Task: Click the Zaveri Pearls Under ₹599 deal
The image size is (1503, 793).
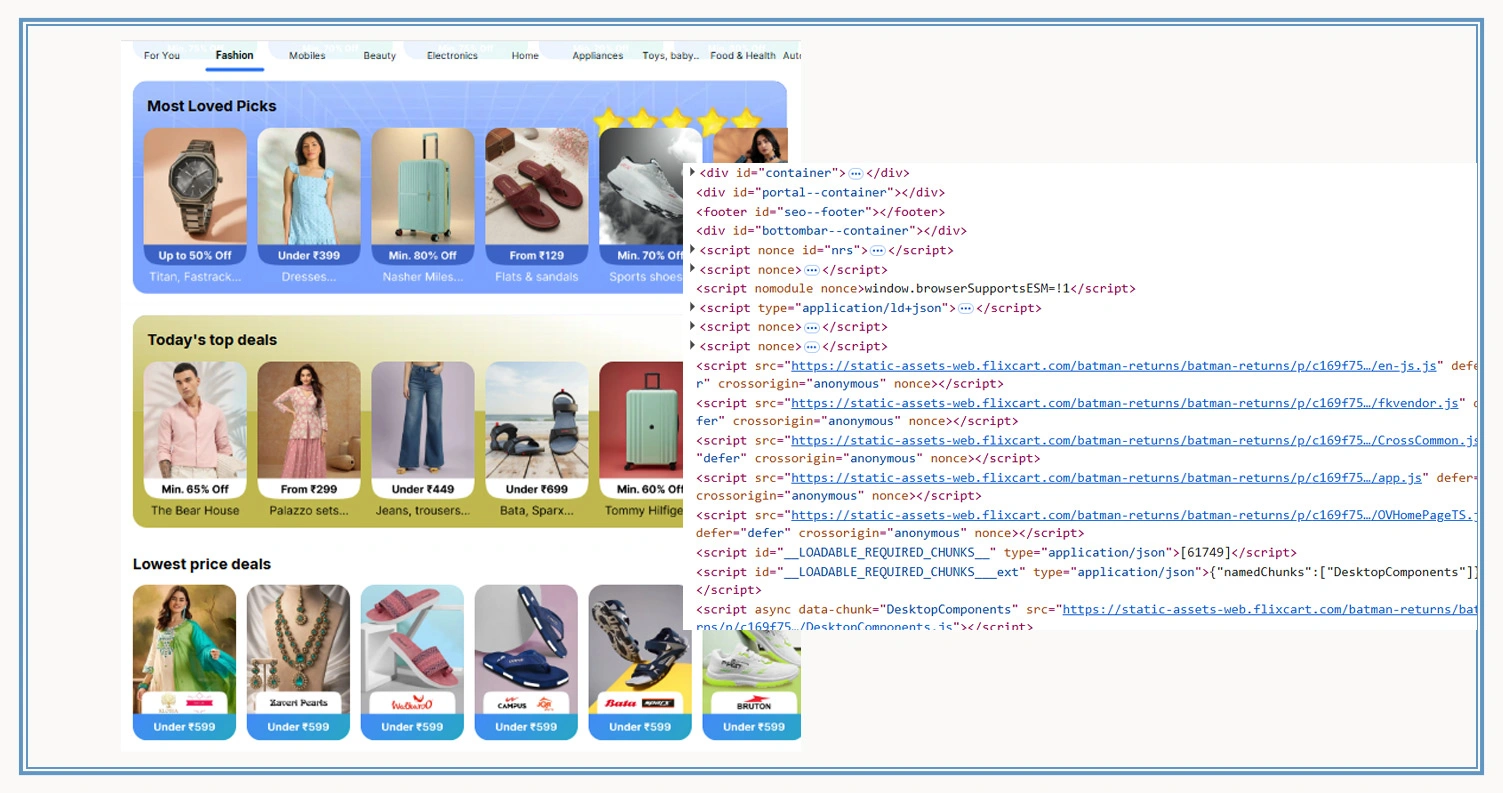Action: pyautogui.click(x=298, y=660)
